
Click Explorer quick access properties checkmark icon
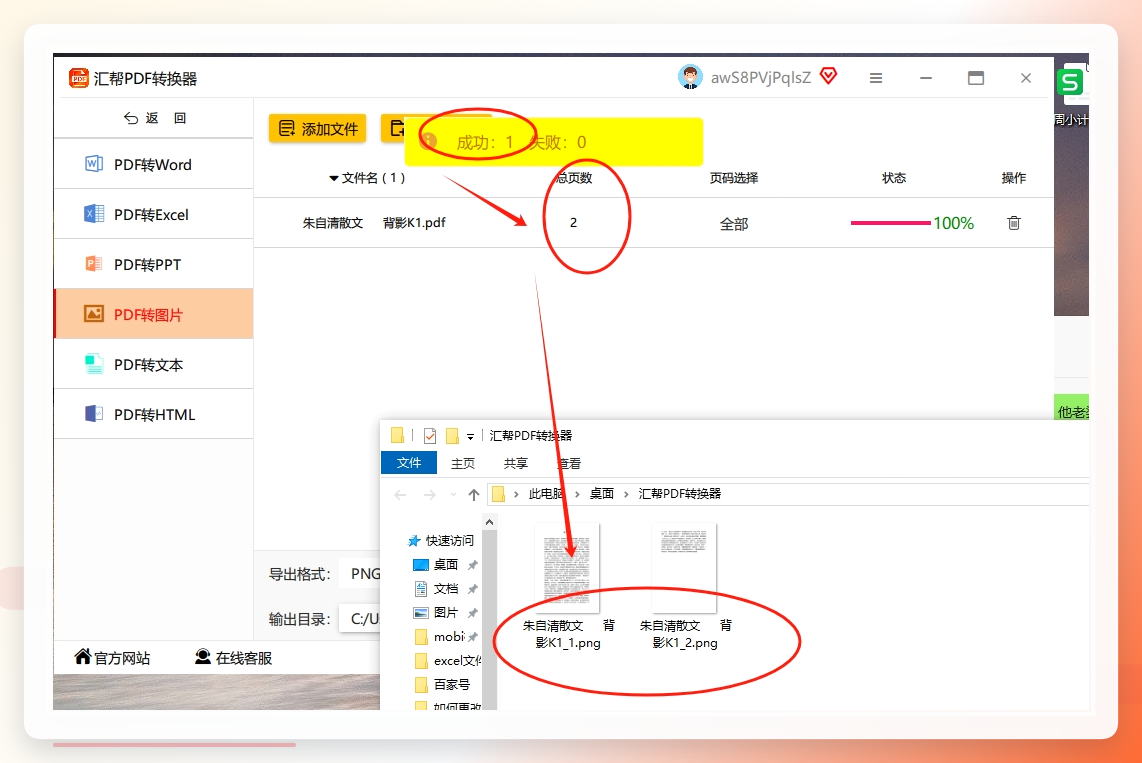pyautogui.click(x=430, y=435)
